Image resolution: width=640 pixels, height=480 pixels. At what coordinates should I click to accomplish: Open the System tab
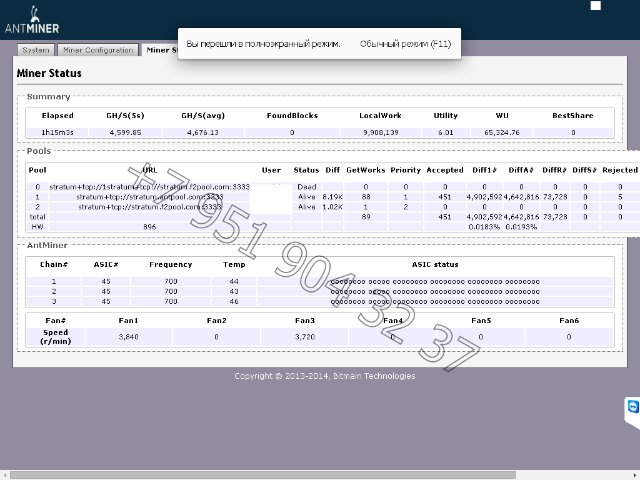(x=36, y=50)
